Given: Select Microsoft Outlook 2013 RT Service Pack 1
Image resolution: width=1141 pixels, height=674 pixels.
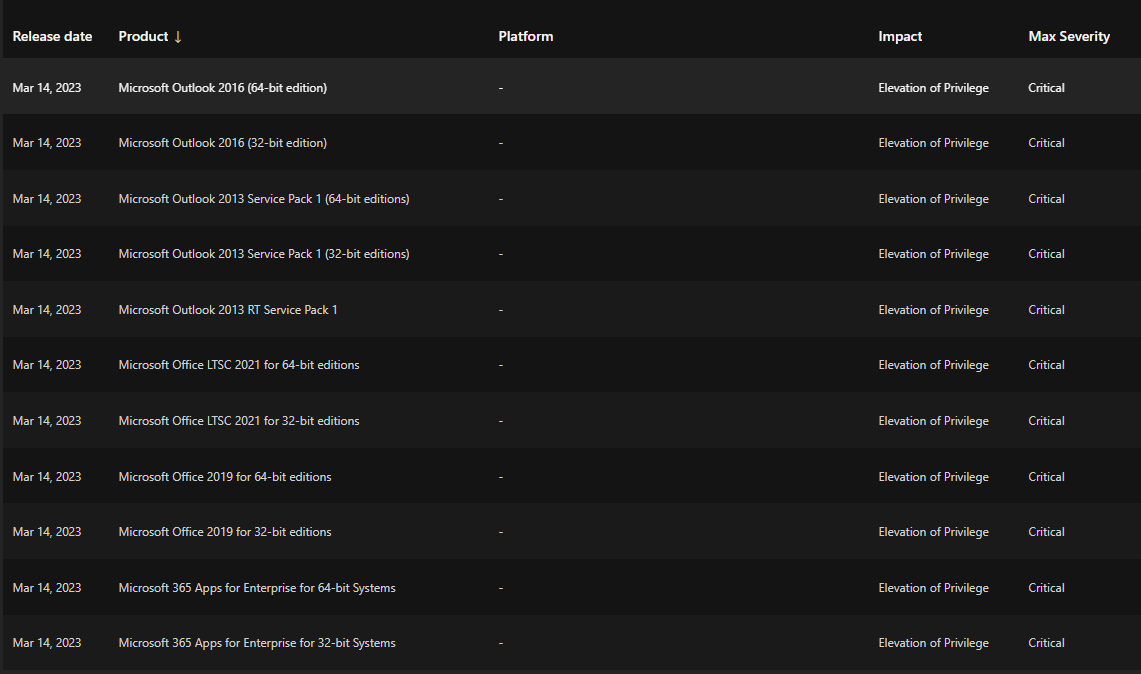Looking at the screenshot, I should 228,309.
